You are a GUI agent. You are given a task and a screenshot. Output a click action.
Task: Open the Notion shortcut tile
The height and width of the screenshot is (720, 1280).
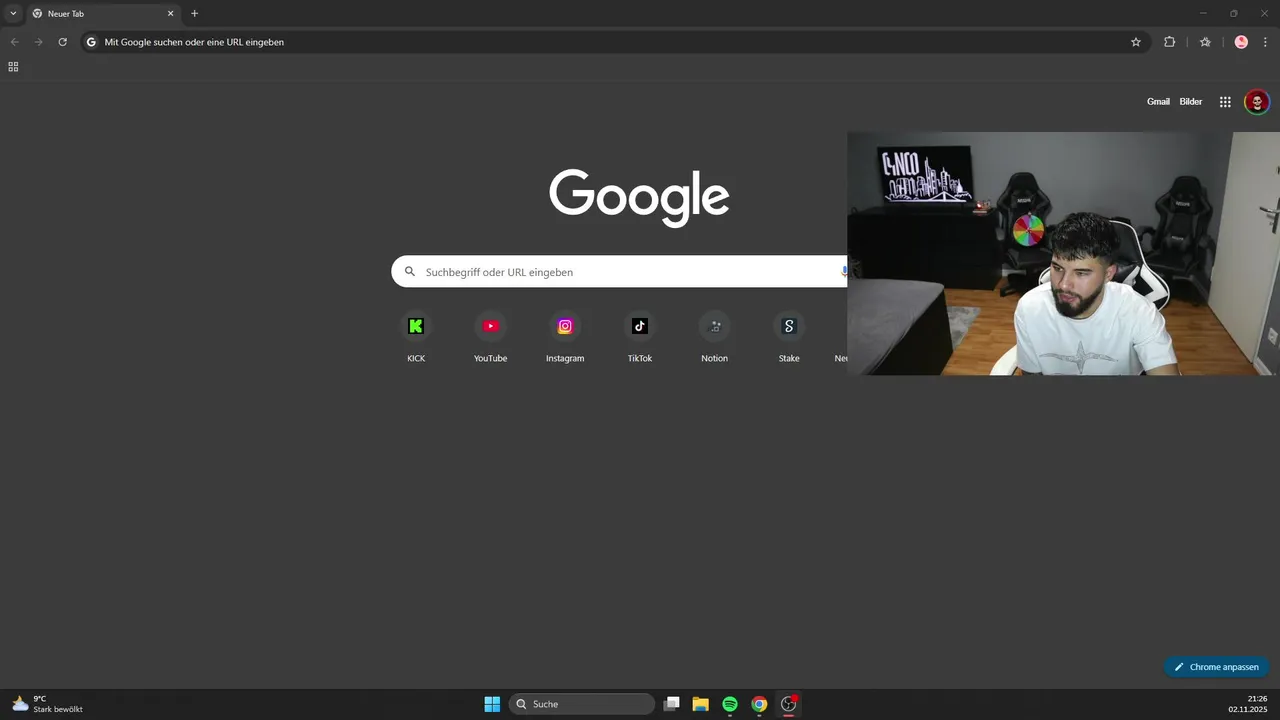click(714, 337)
